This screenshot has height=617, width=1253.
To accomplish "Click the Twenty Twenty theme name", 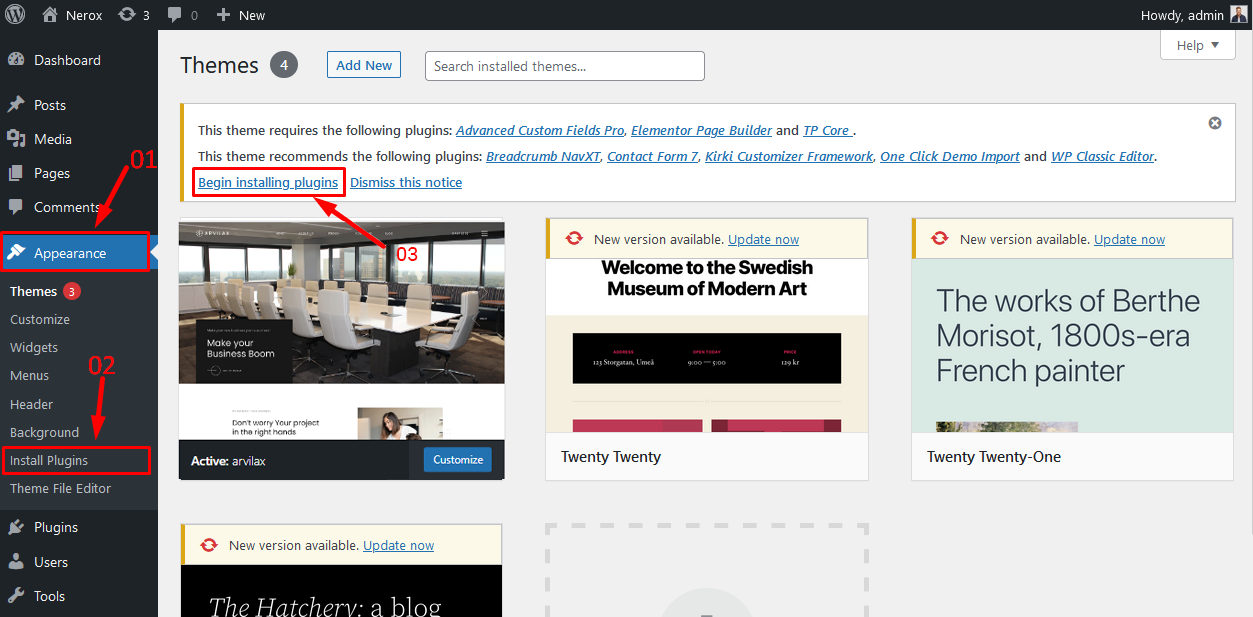I will coord(611,457).
